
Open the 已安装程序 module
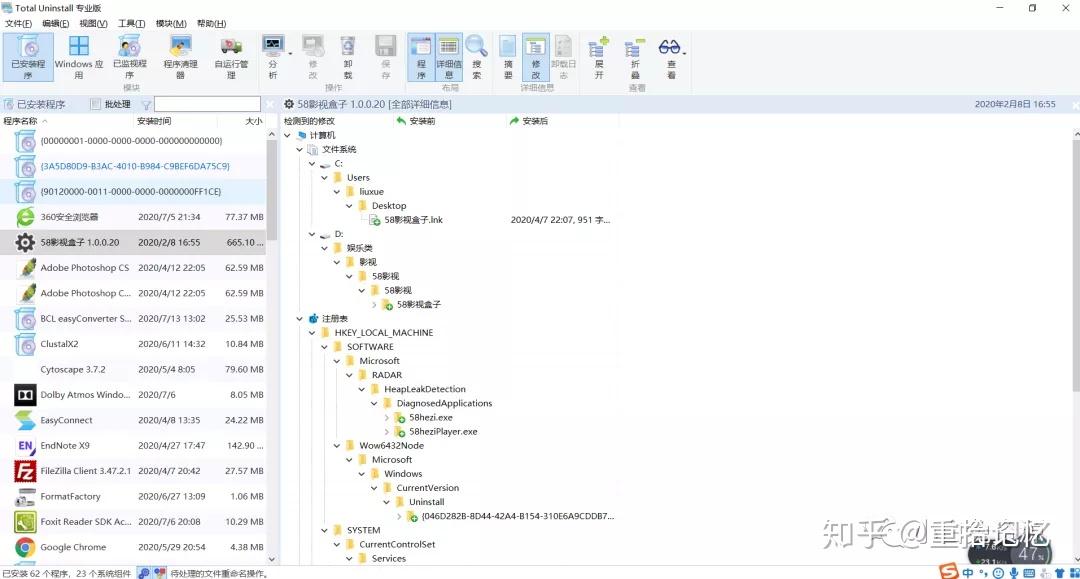point(28,58)
